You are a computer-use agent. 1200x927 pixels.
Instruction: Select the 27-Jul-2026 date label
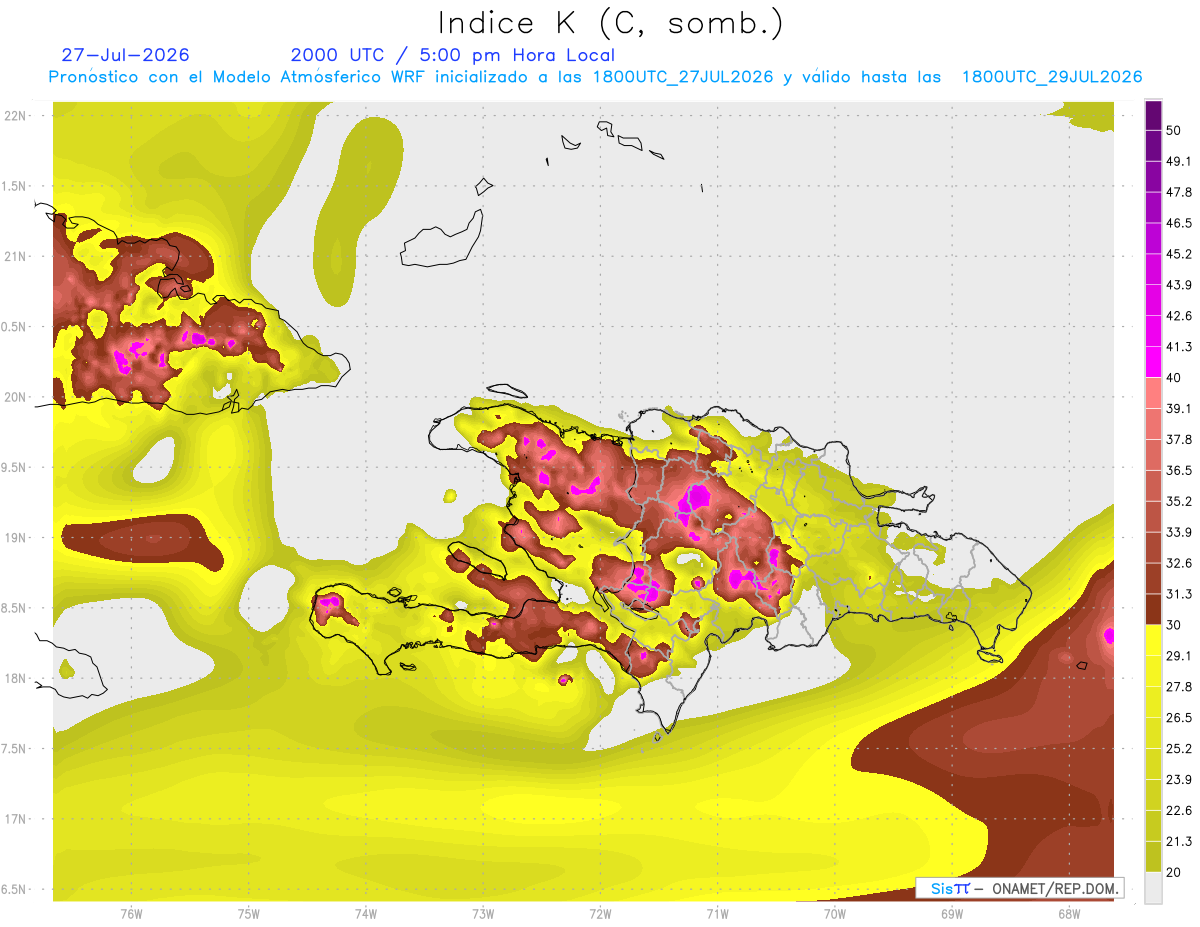(125, 55)
